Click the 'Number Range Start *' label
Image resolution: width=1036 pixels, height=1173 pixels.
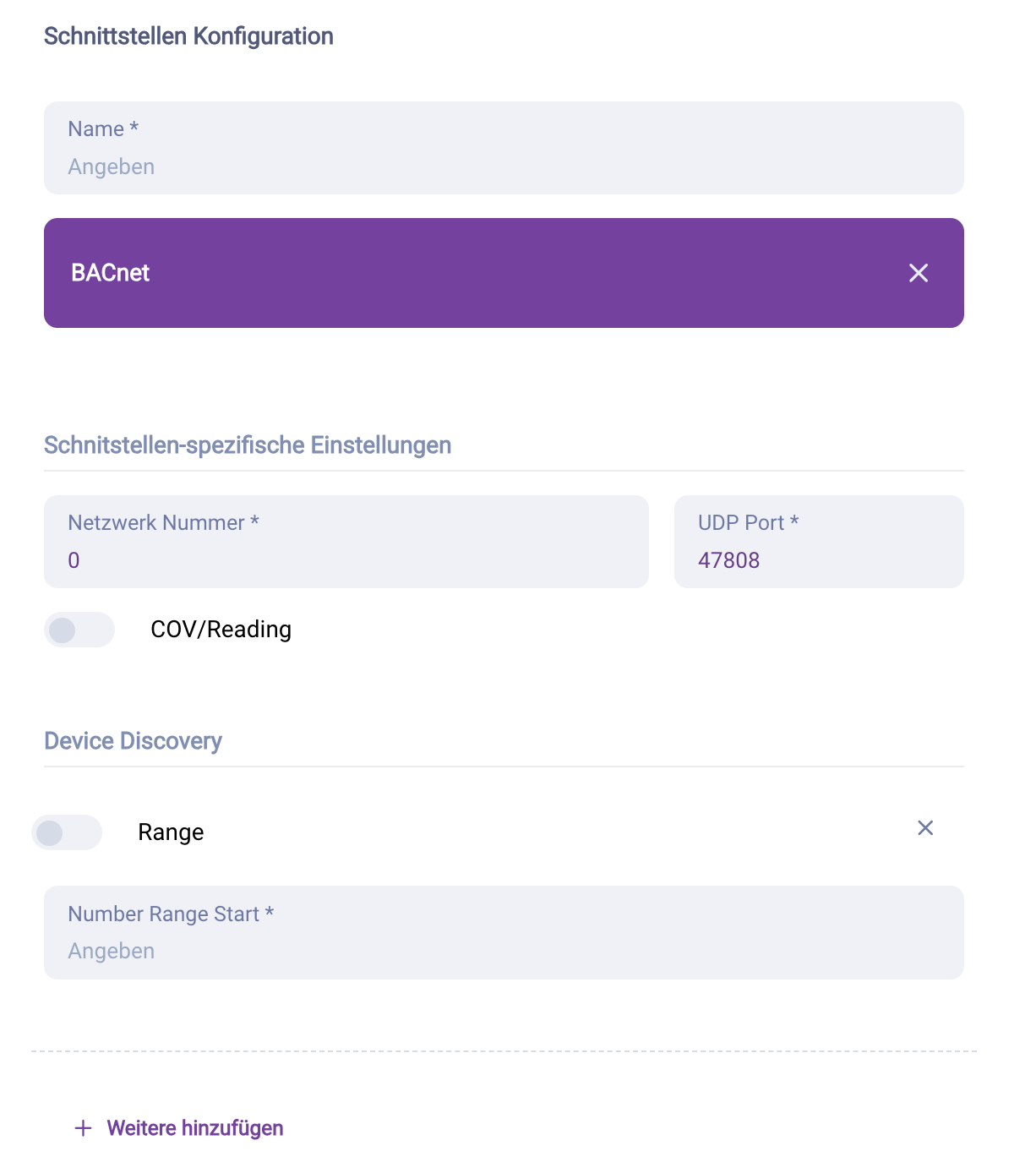pos(171,914)
